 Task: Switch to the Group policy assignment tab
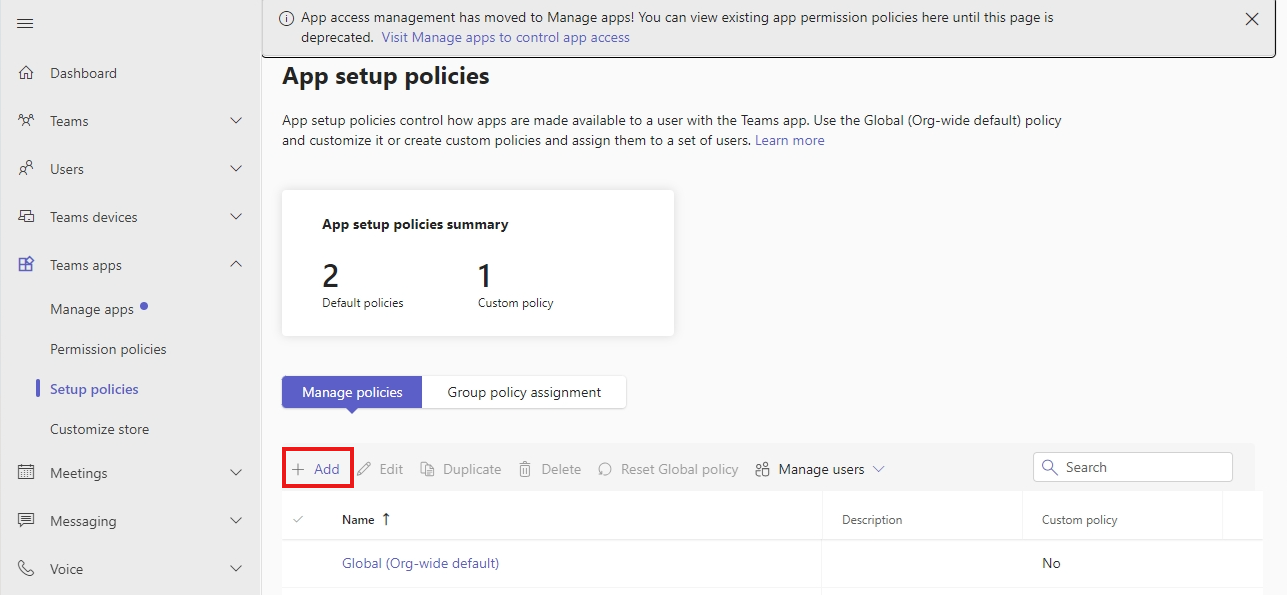click(524, 391)
